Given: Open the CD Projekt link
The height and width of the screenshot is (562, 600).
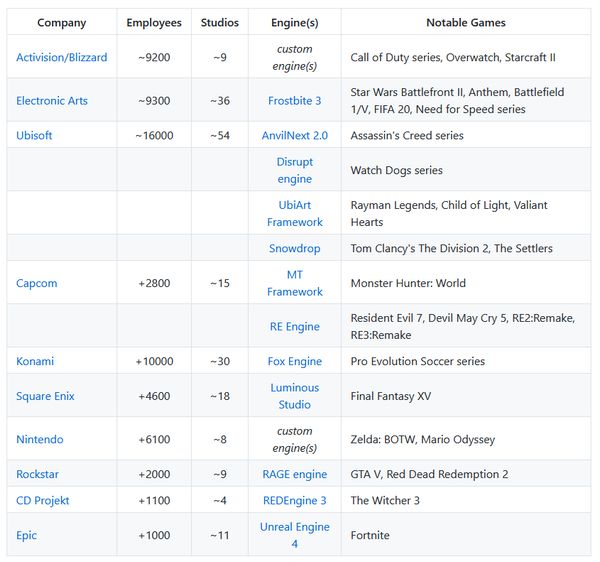Looking at the screenshot, I should (x=42, y=500).
